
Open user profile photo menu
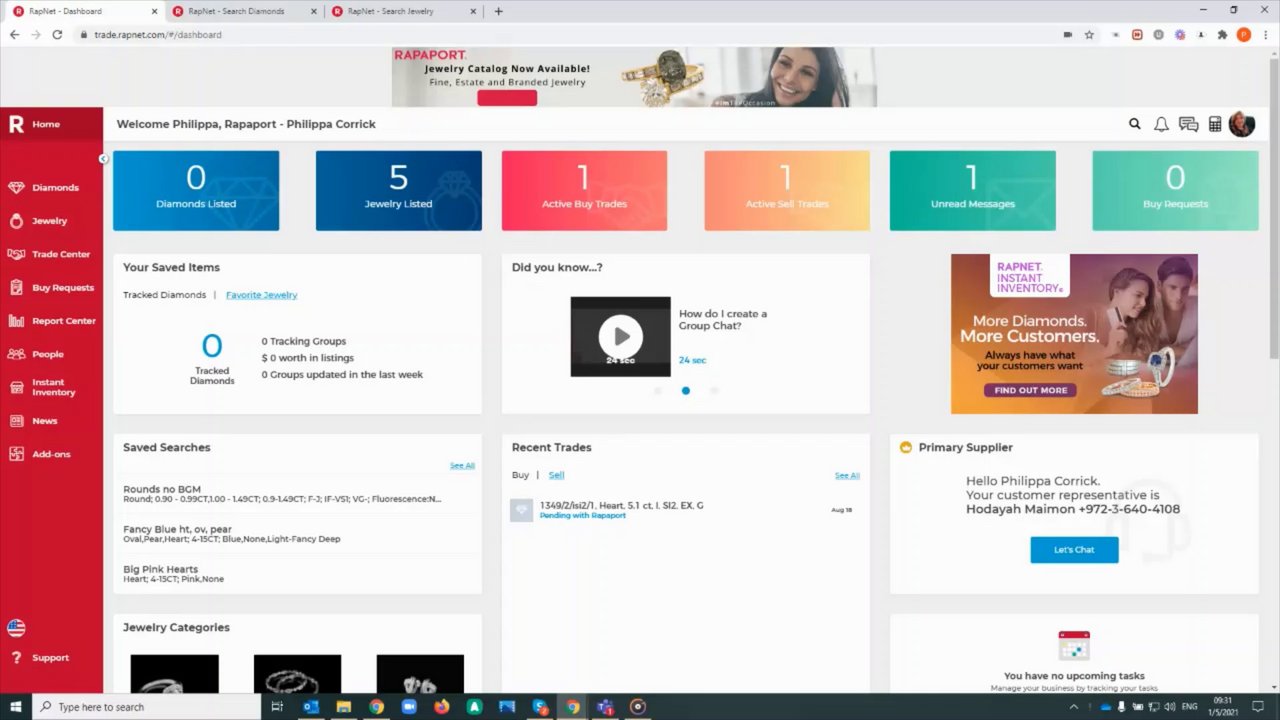point(1242,124)
